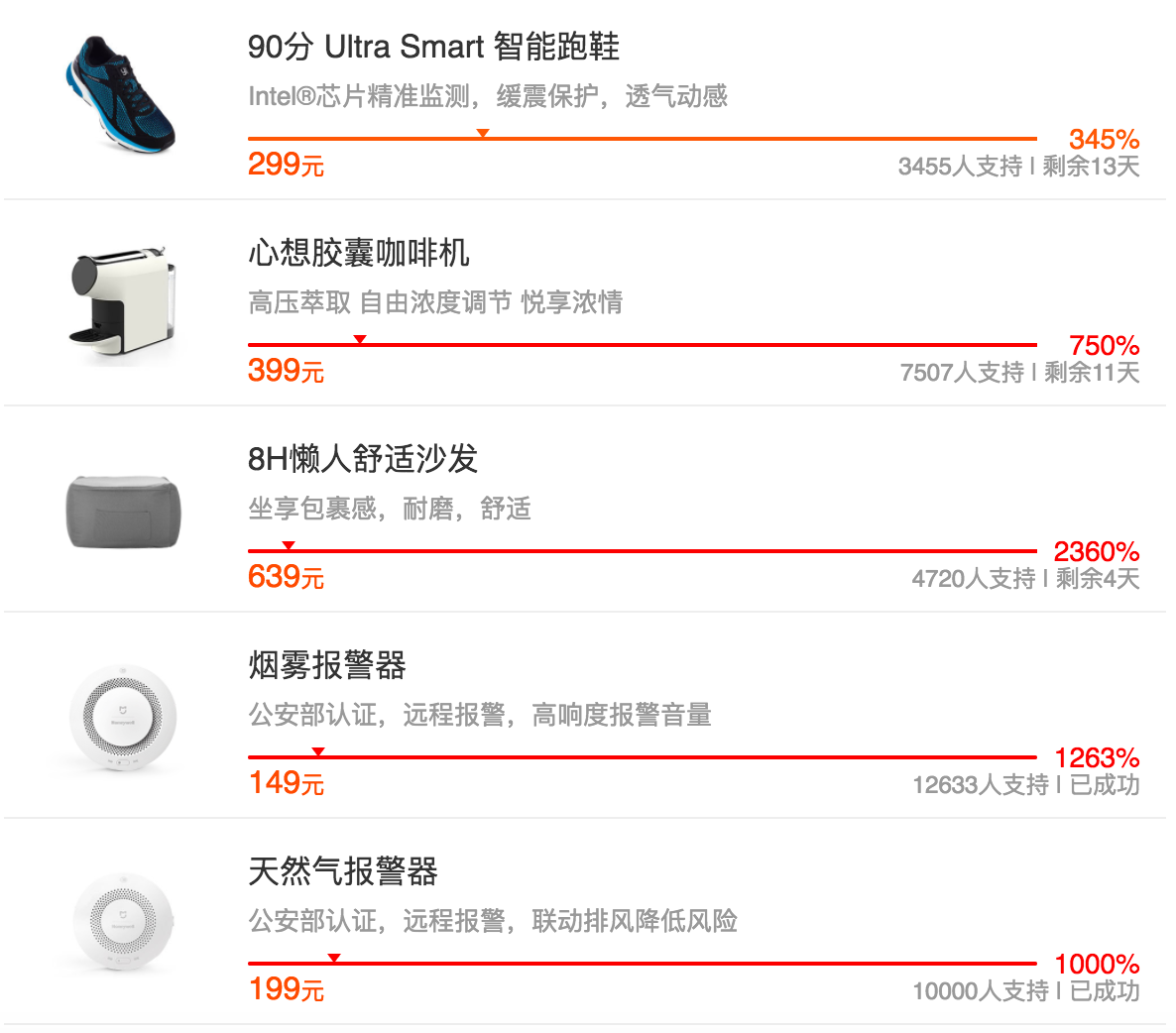Open the 天然气报警器 title link
Image resolution: width=1176 pixels, height=1033 pixels.
343,871
